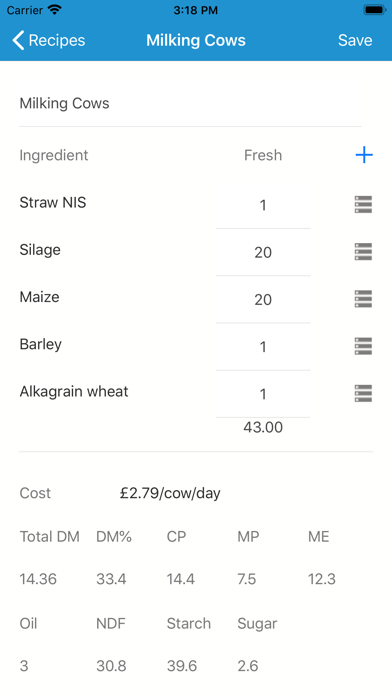Tap the reorder handle for Silage
The width and height of the screenshot is (392, 696).
(x=363, y=252)
